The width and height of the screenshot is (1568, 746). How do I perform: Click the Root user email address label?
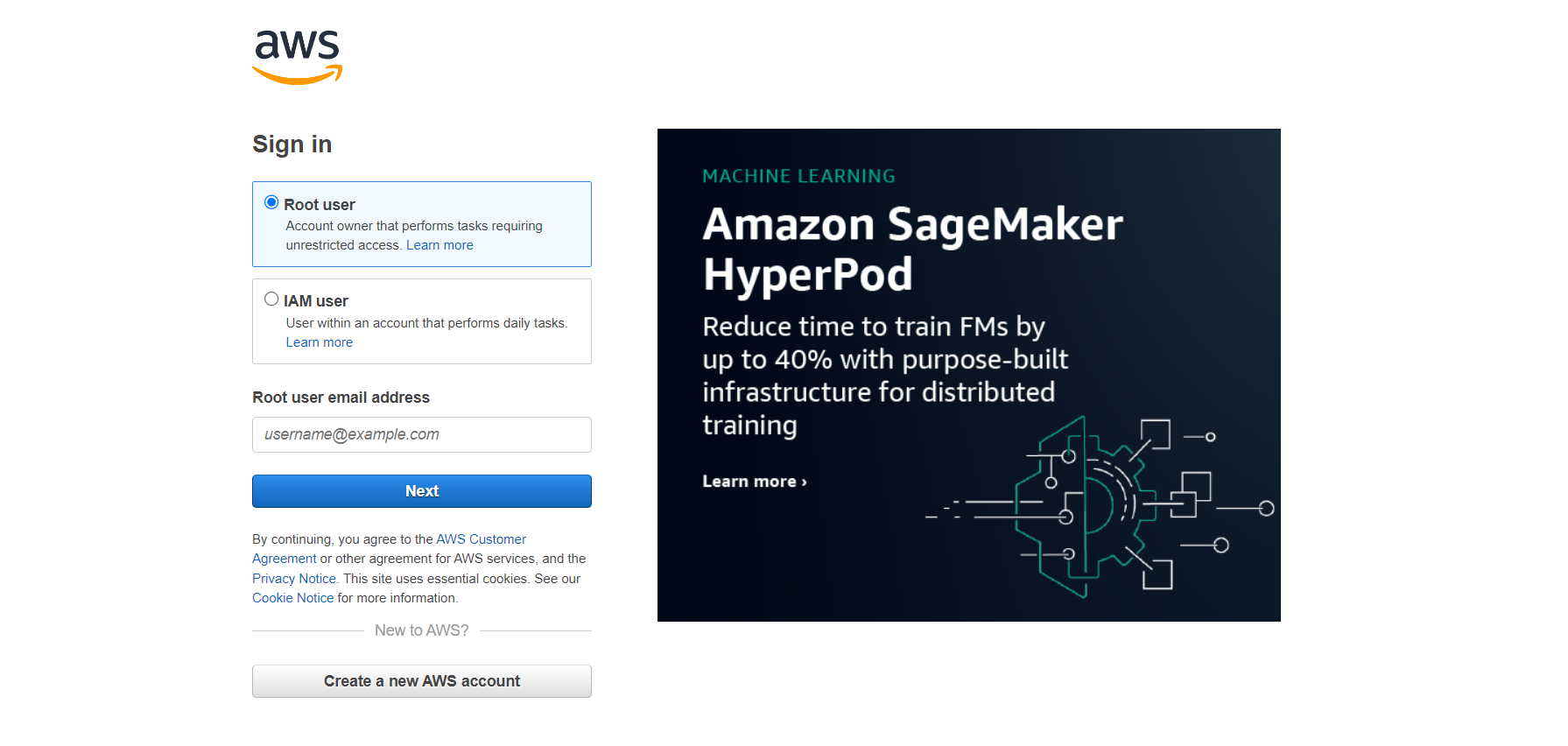341,398
